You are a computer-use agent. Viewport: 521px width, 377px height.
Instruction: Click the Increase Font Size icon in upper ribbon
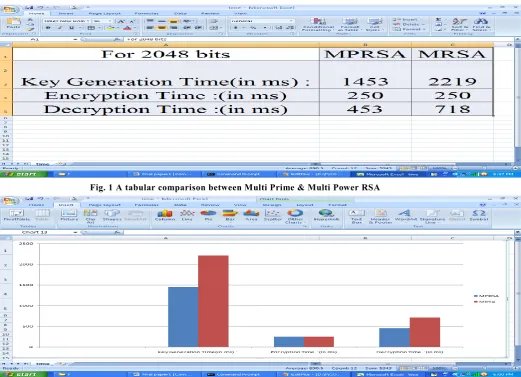coord(121,21)
